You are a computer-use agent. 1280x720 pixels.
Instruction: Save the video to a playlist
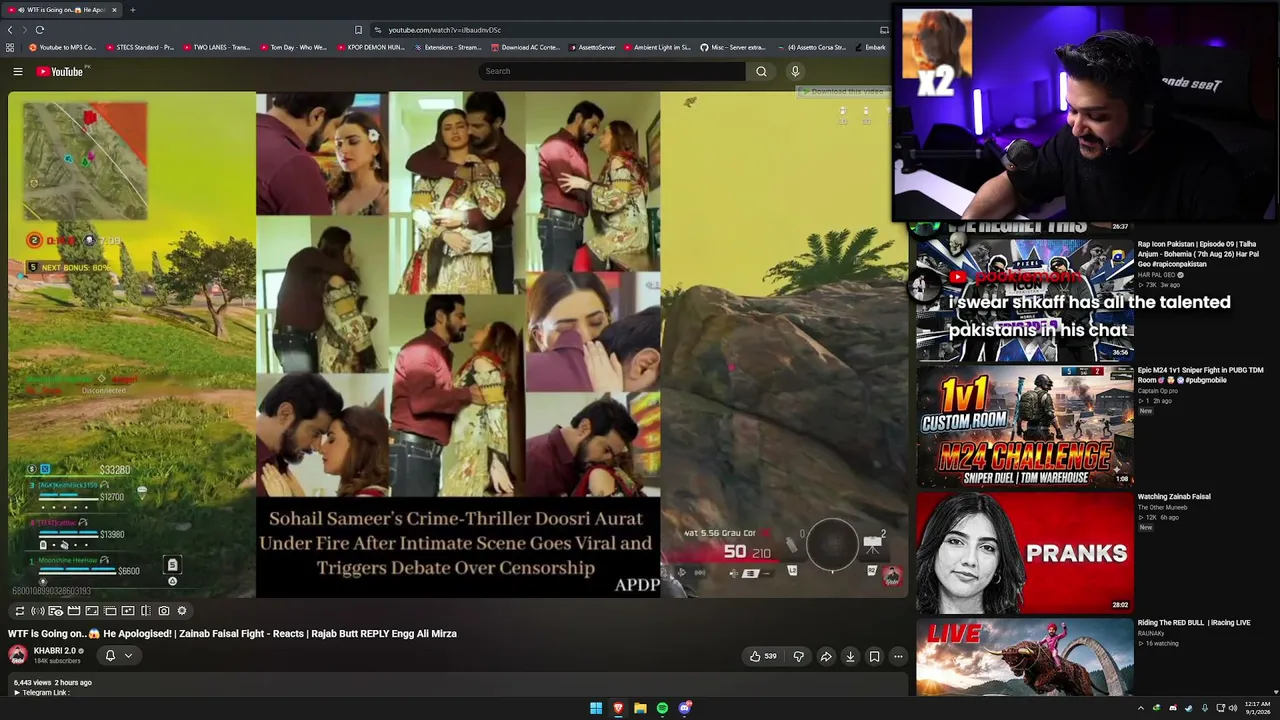coord(874,656)
